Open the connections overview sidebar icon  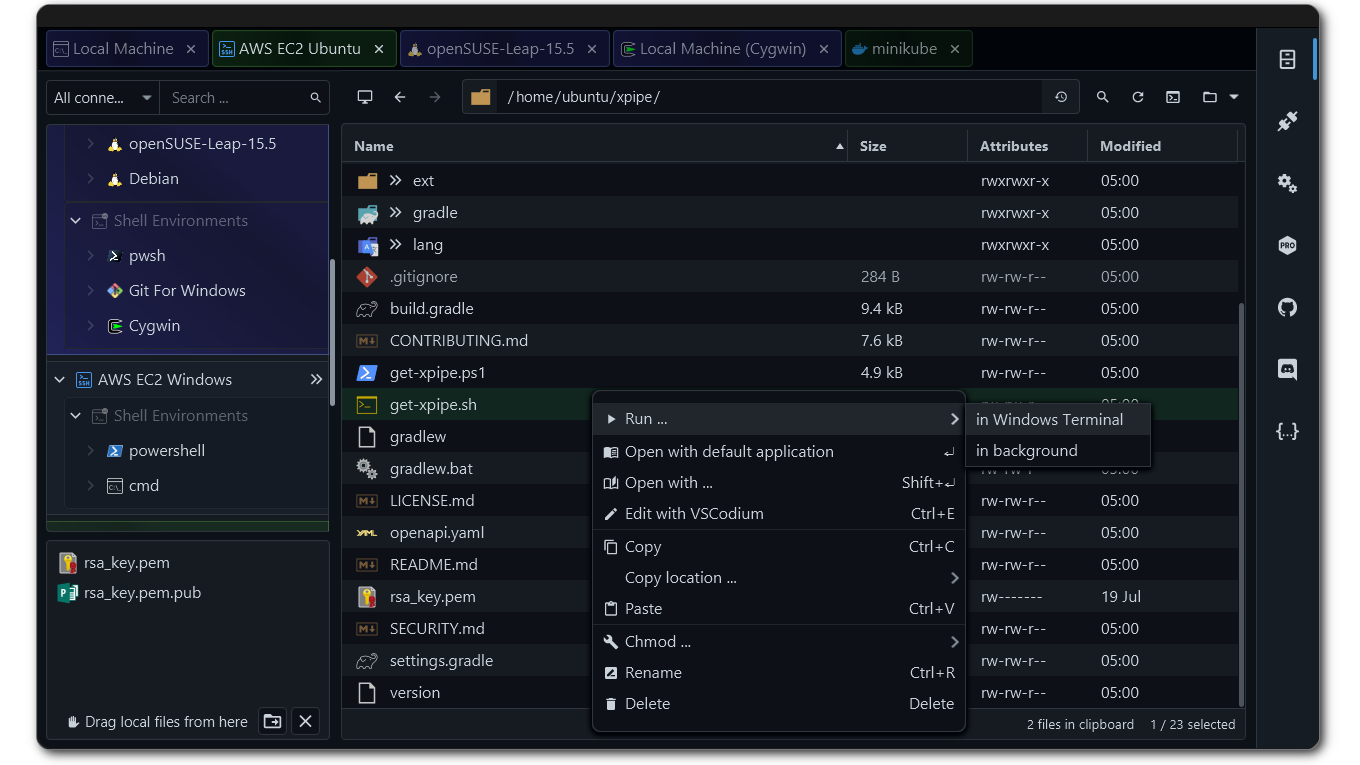1287,121
